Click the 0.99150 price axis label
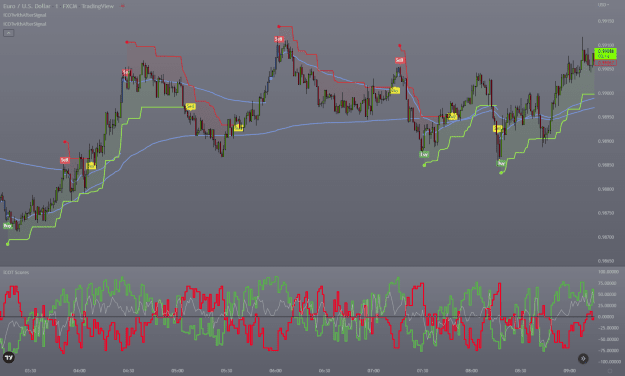The width and height of the screenshot is (625, 376). click(x=606, y=21)
